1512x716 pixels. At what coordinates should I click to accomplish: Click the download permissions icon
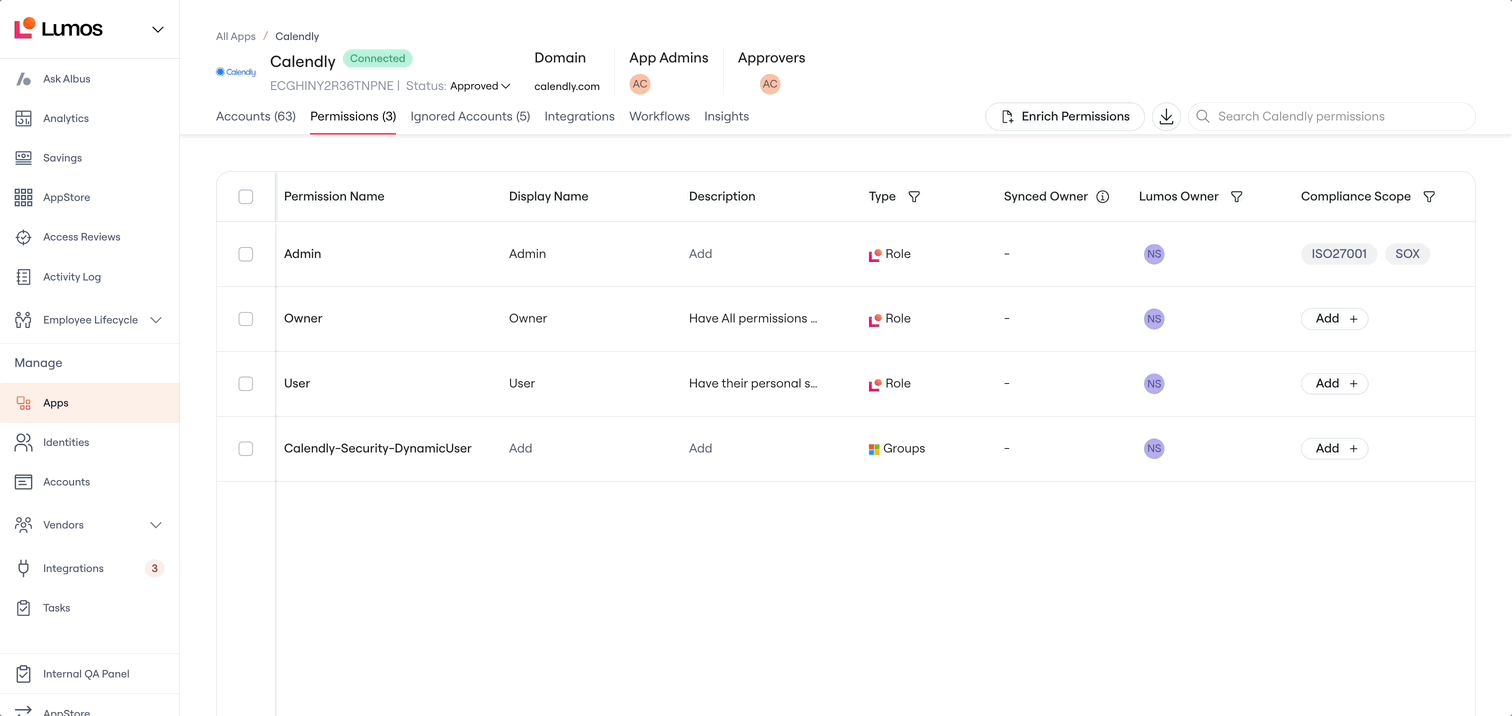tap(1166, 117)
